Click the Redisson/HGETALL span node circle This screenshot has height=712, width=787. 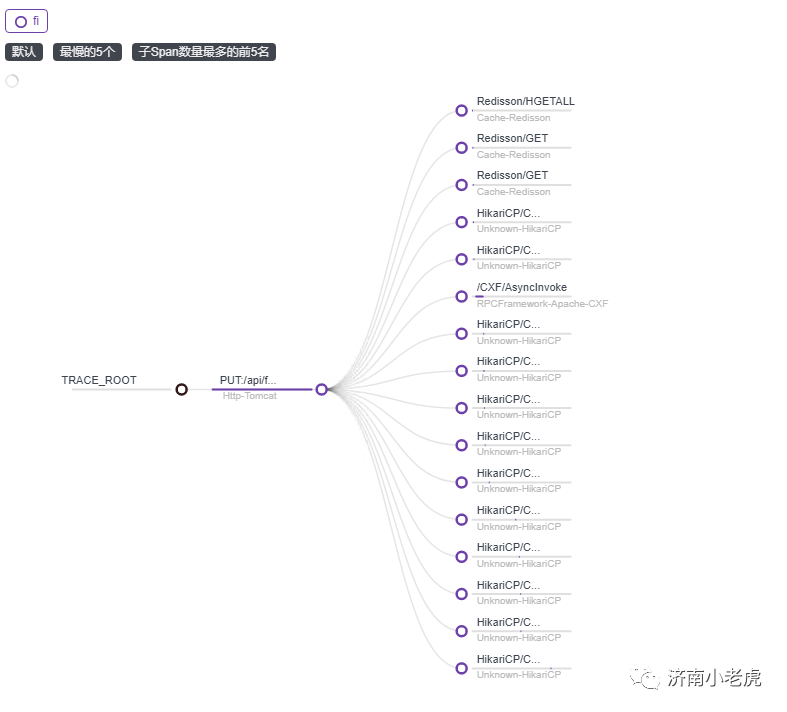point(461,111)
